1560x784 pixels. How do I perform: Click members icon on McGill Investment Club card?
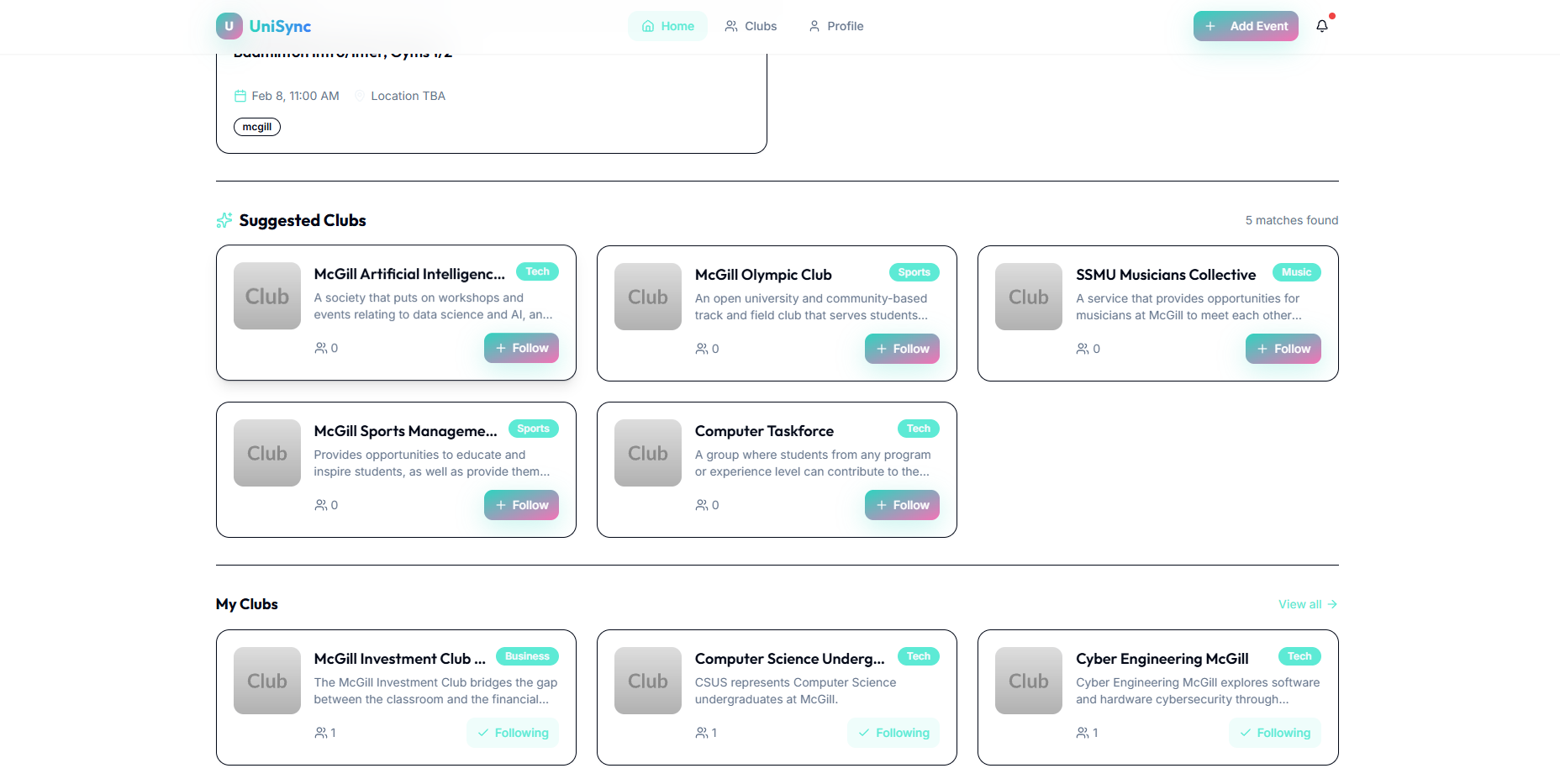(321, 733)
